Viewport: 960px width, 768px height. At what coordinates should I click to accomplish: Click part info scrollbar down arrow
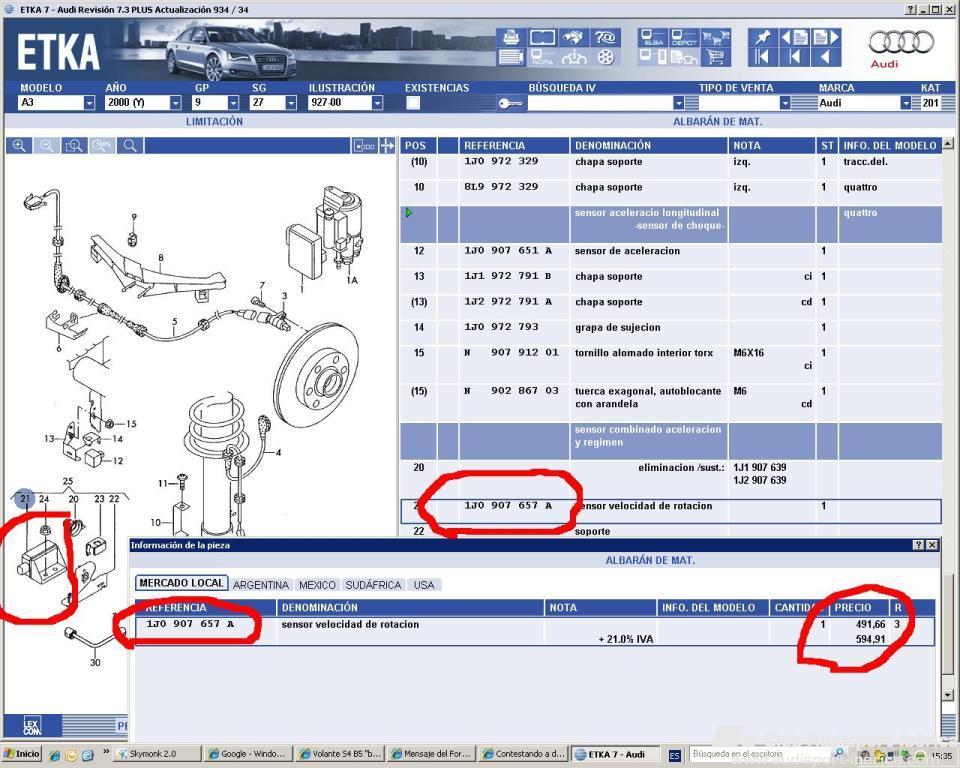point(948,695)
